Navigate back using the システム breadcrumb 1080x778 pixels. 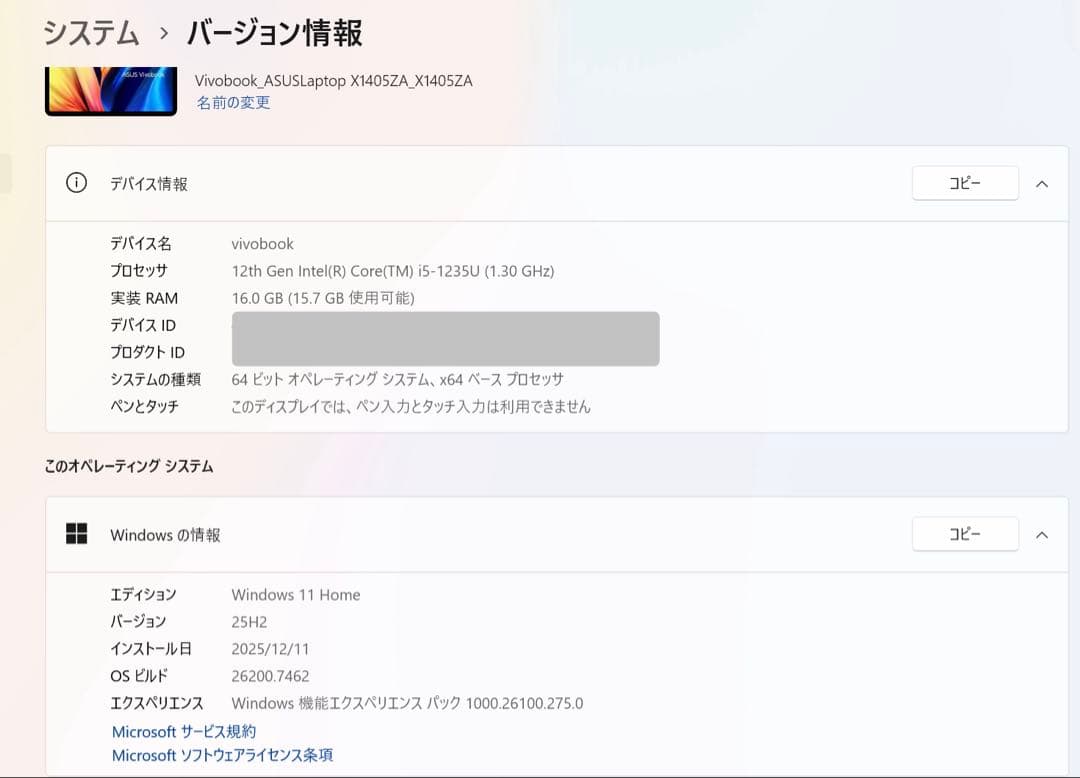[x=90, y=33]
